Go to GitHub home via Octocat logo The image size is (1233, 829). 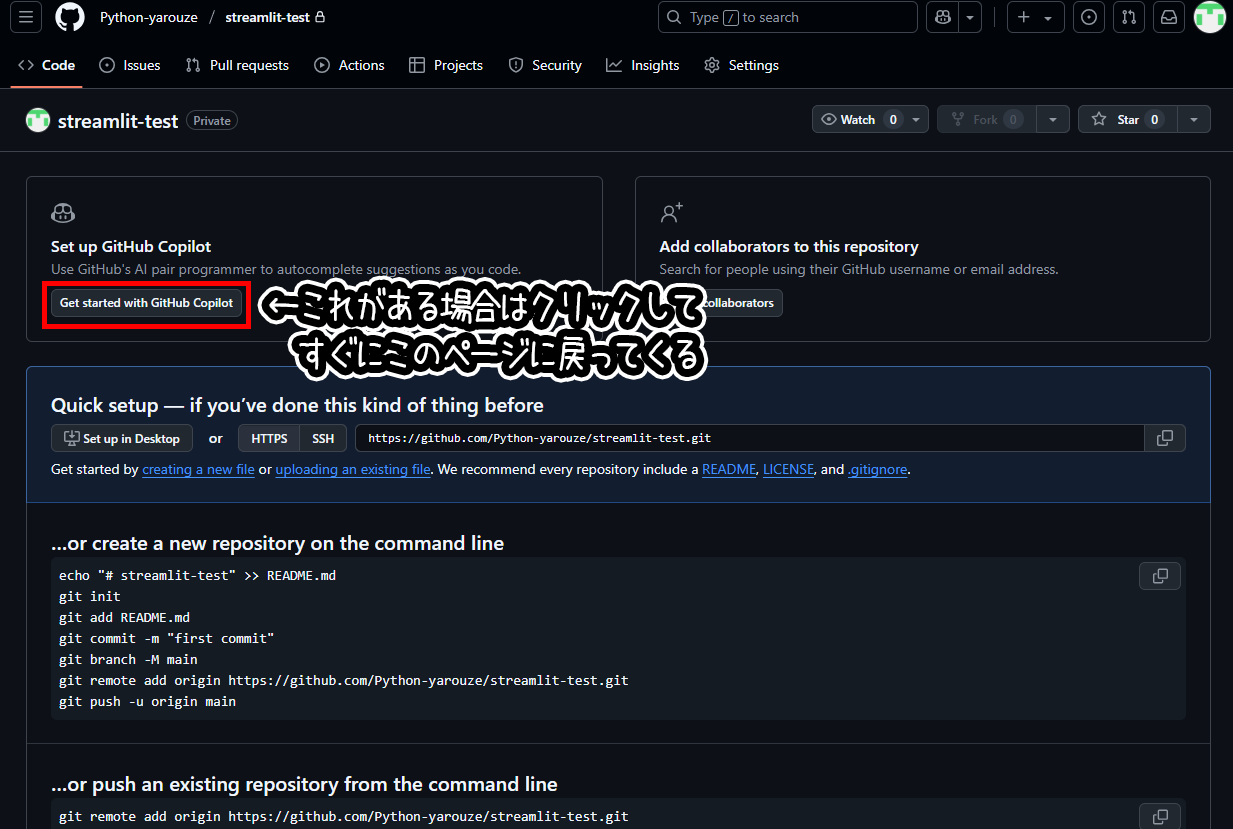pyautogui.click(x=70, y=17)
